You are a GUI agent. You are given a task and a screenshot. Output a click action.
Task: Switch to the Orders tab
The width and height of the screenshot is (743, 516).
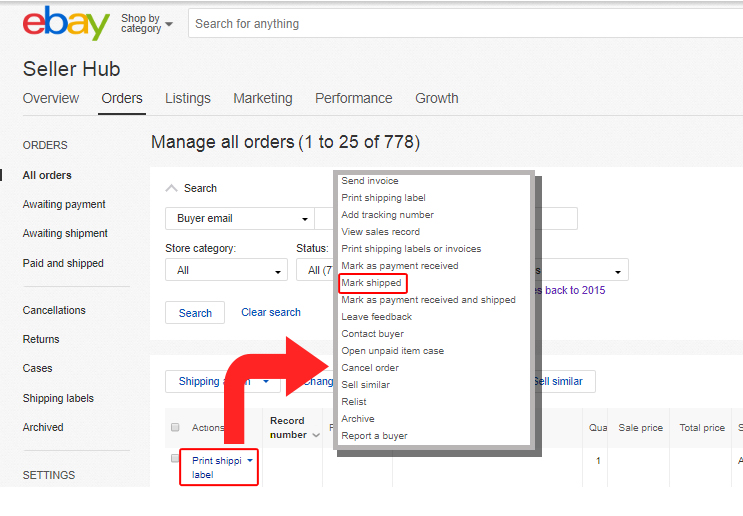(122, 98)
